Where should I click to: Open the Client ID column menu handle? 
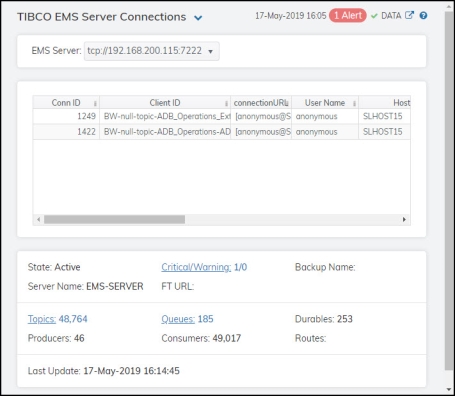[x=226, y=103]
